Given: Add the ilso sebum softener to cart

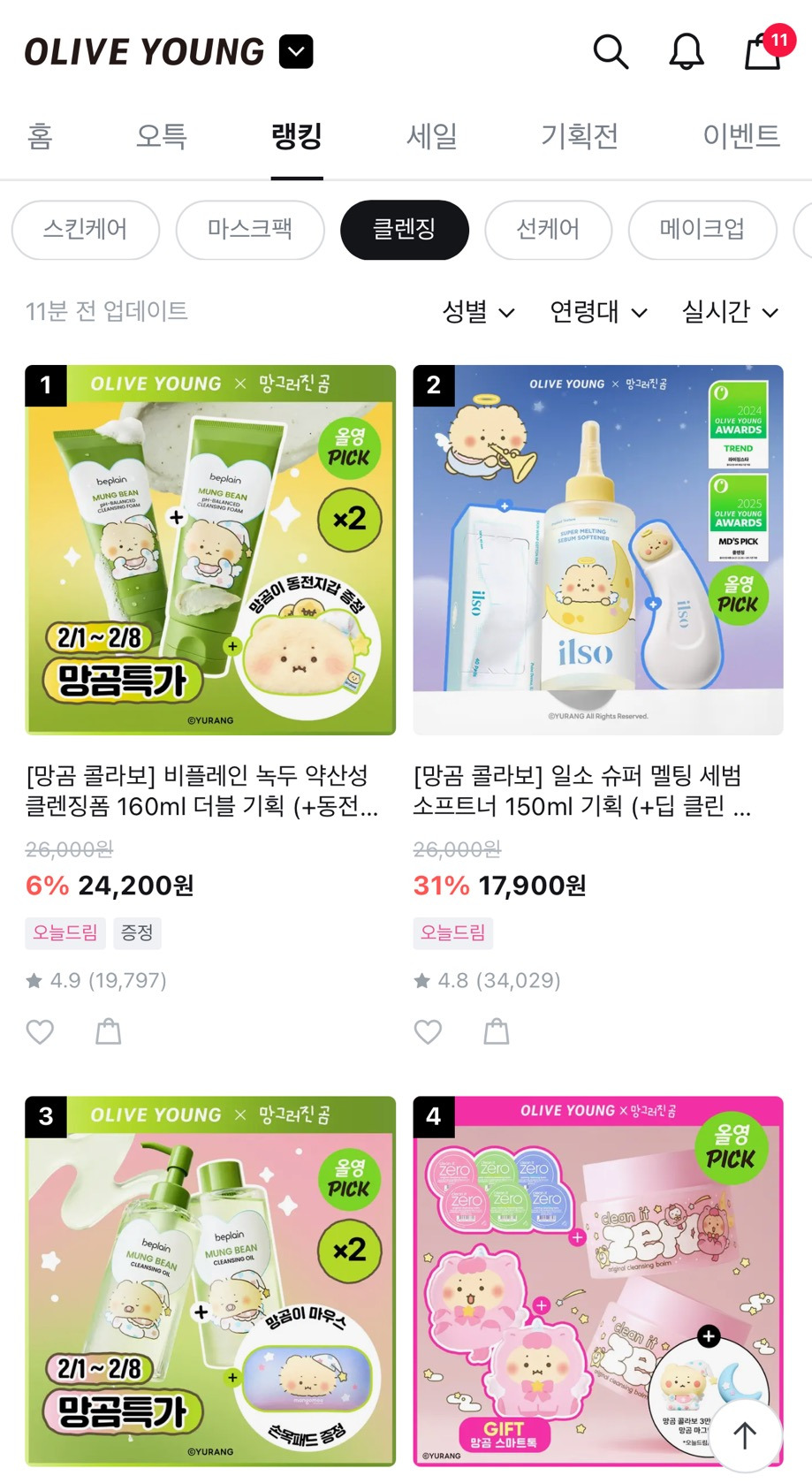Looking at the screenshot, I should [x=497, y=1031].
